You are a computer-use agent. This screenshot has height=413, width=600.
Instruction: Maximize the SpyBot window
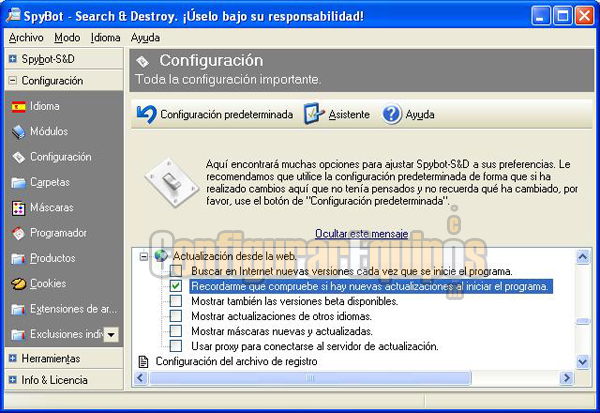point(563,16)
